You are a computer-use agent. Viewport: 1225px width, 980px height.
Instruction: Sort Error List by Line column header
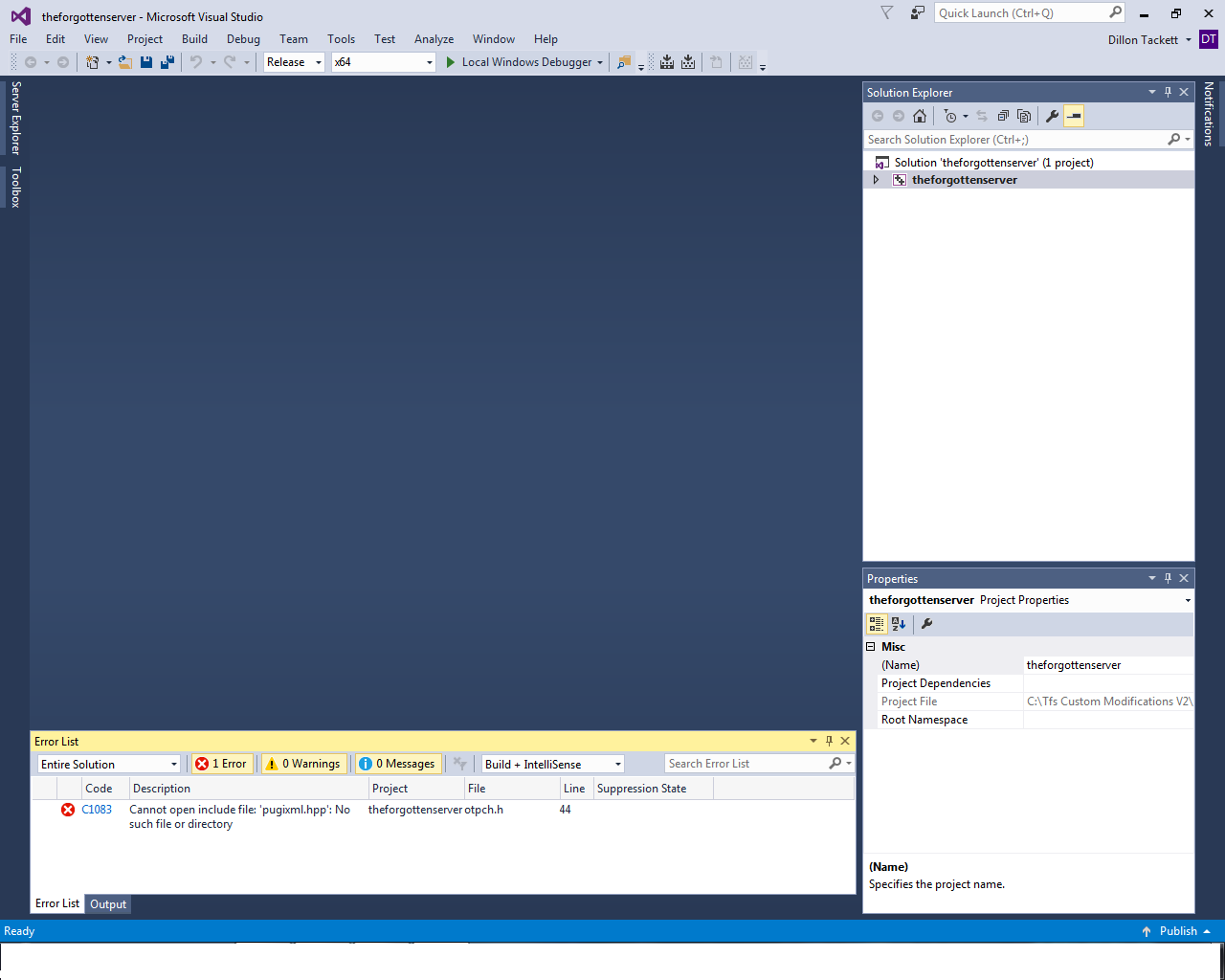click(x=575, y=789)
